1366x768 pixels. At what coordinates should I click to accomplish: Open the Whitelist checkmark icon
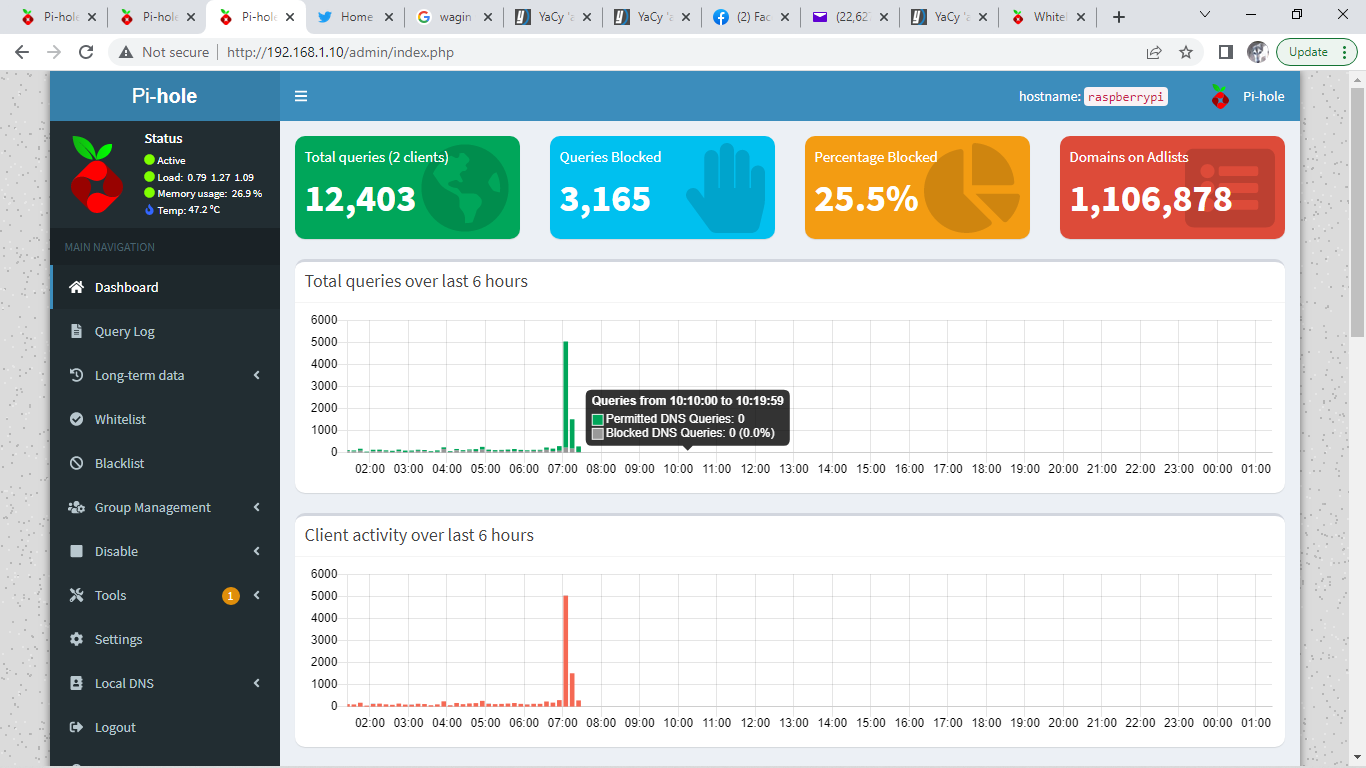75,419
